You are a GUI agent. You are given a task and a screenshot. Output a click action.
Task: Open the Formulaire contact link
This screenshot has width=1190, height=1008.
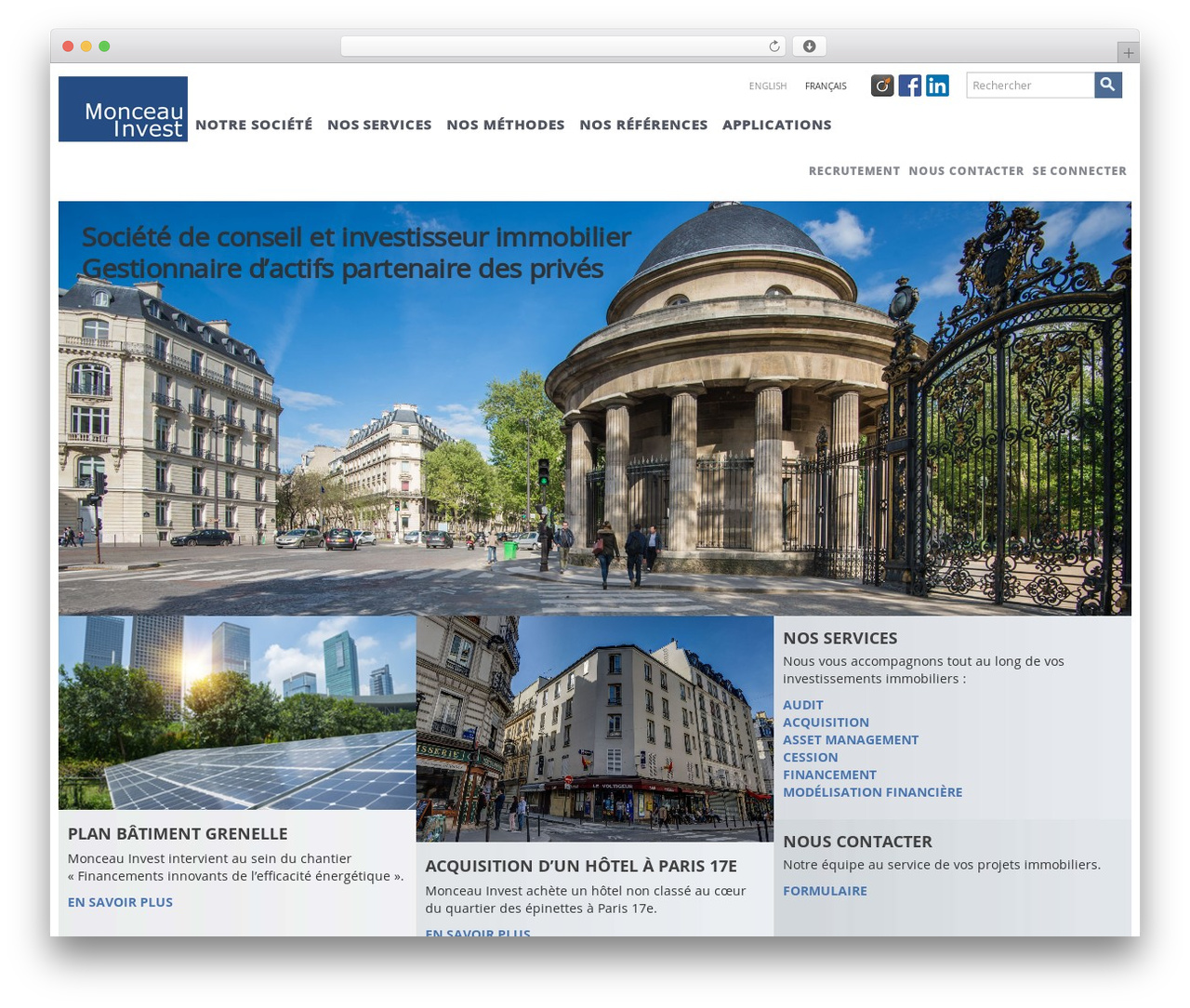(825, 891)
